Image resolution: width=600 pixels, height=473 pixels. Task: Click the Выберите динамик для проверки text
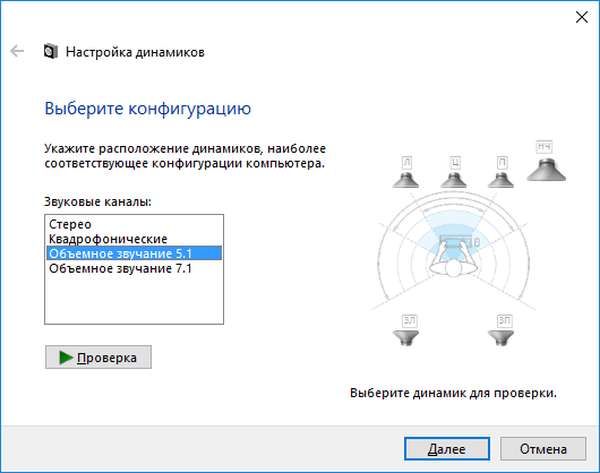pyautogui.click(x=453, y=393)
